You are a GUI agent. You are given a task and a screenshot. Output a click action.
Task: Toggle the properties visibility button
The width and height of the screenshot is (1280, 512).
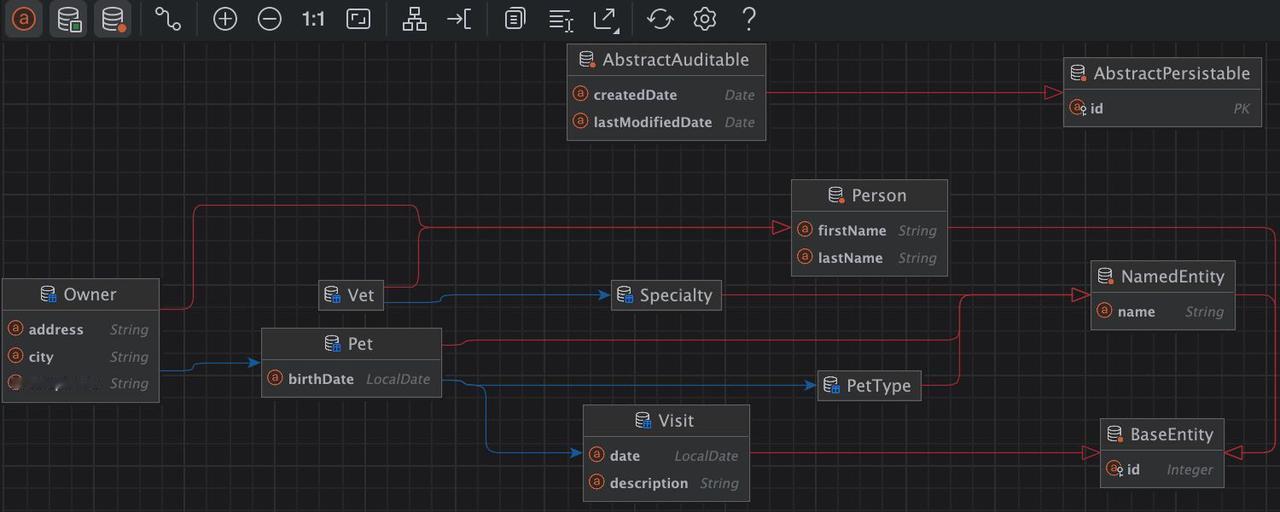click(x=25, y=19)
